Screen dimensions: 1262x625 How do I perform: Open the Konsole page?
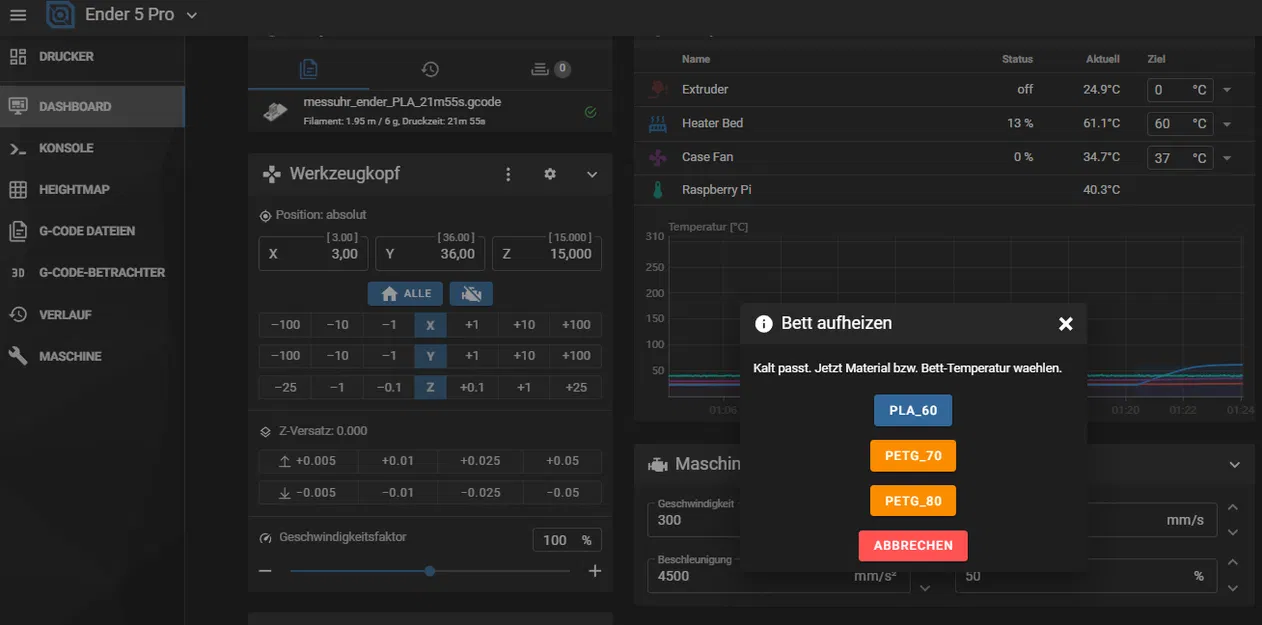(x=92, y=148)
